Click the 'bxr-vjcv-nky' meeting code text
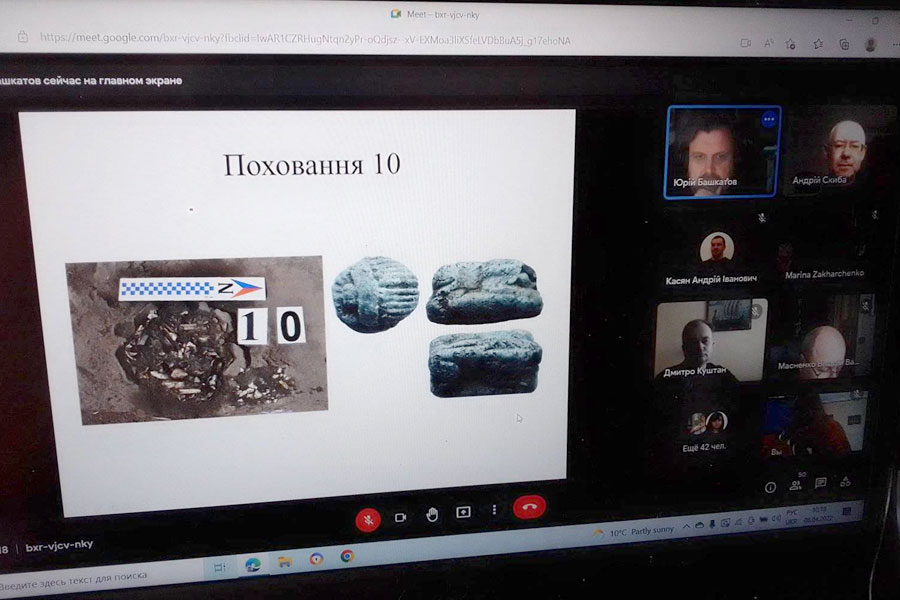The height and width of the screenshot is (600, 900). 59,545
